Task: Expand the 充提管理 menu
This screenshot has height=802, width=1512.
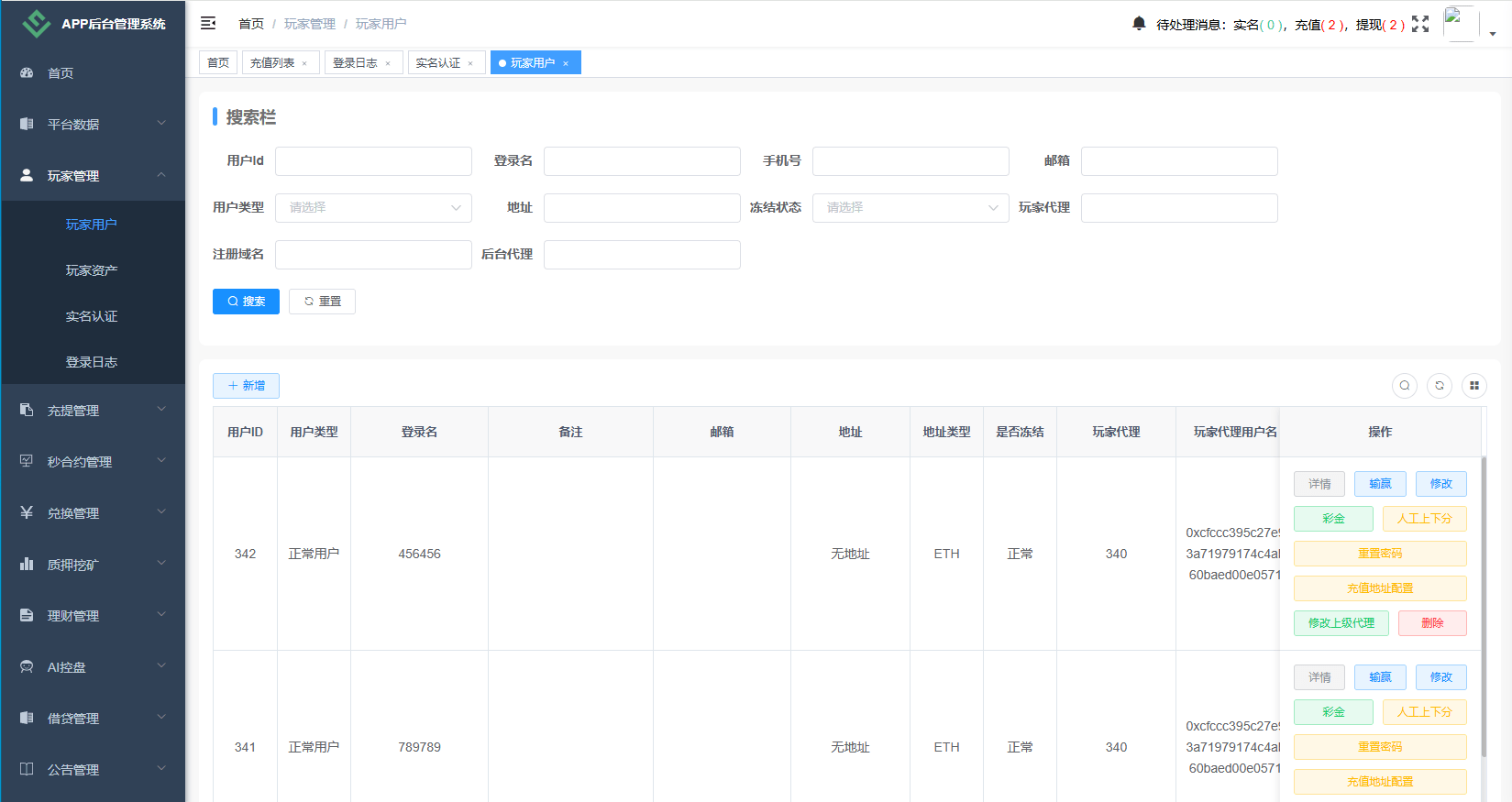Action: click(x=93, y=411)
